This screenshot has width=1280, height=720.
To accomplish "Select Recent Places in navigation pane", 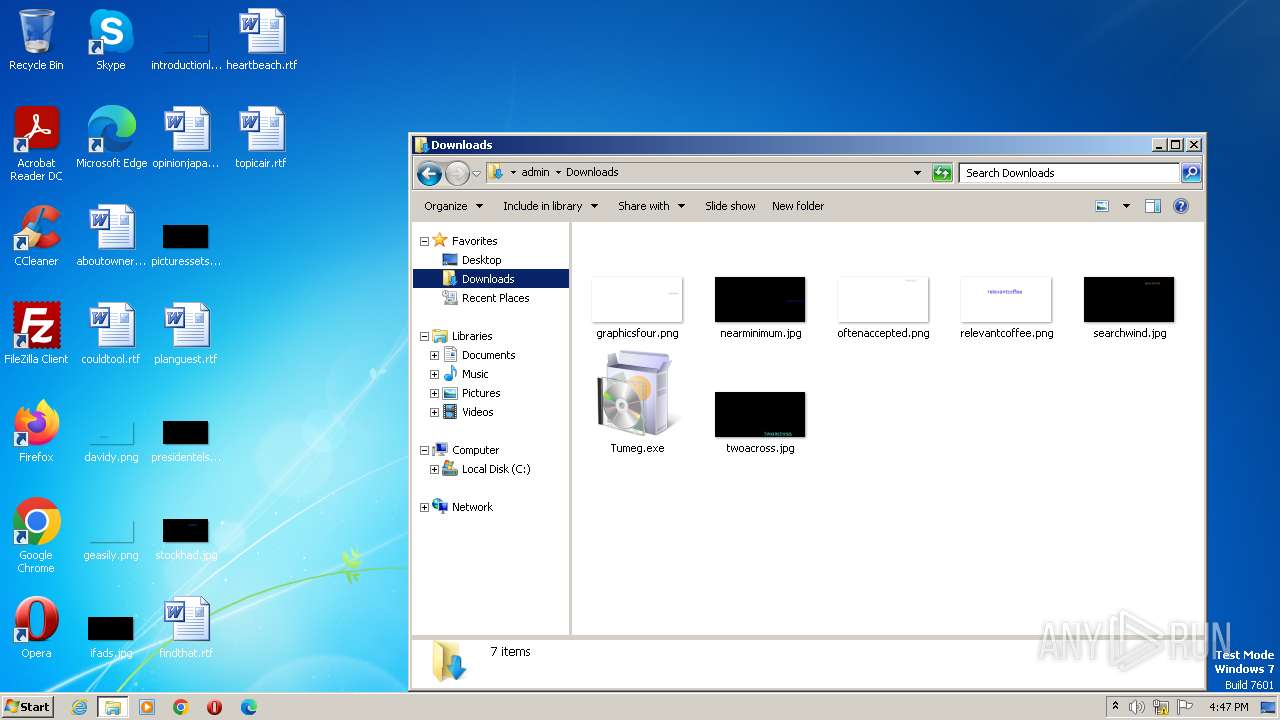I will [x=495, y=298].
